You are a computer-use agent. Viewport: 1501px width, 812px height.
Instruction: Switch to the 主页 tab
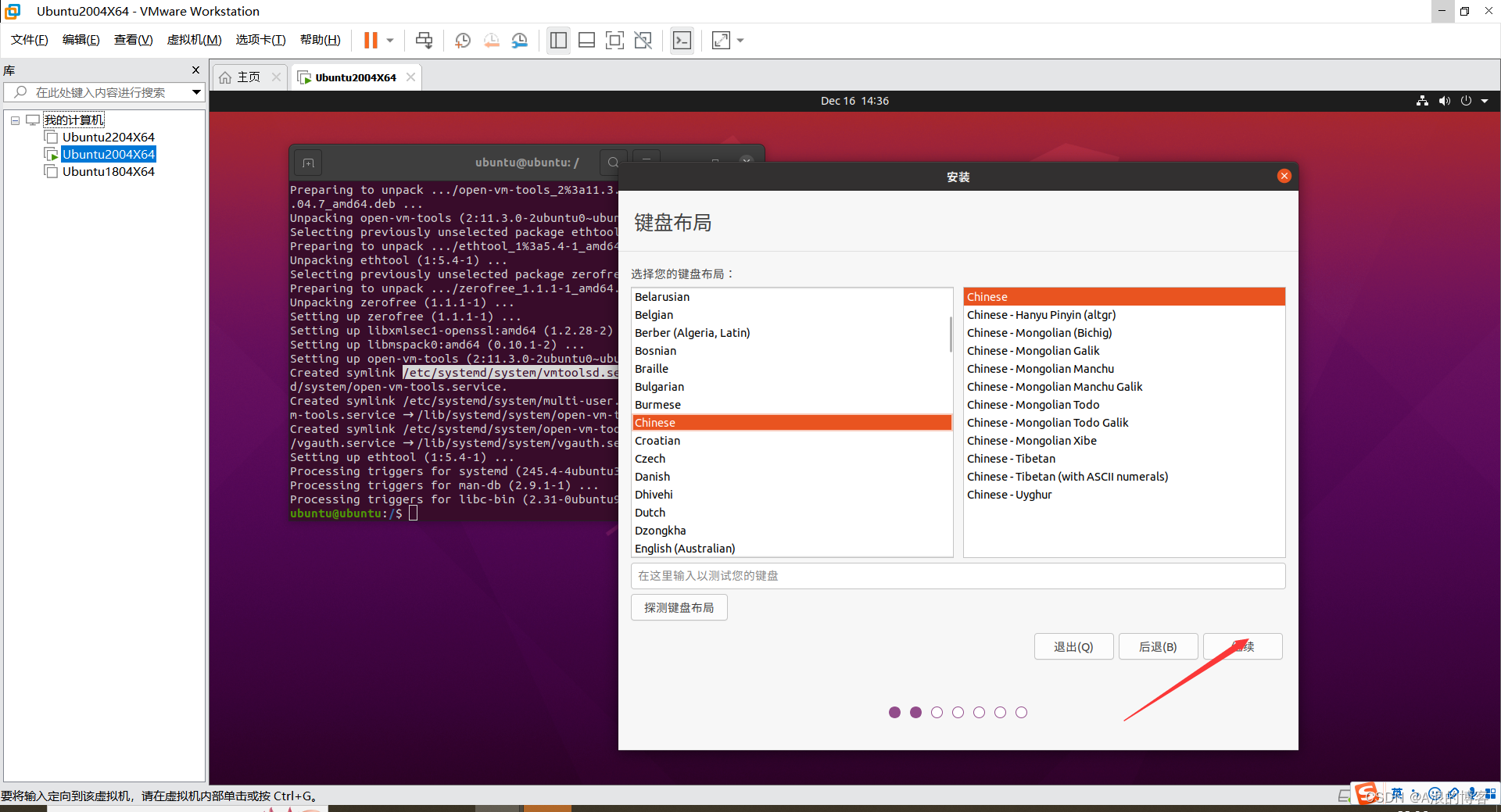click(249, 77)
